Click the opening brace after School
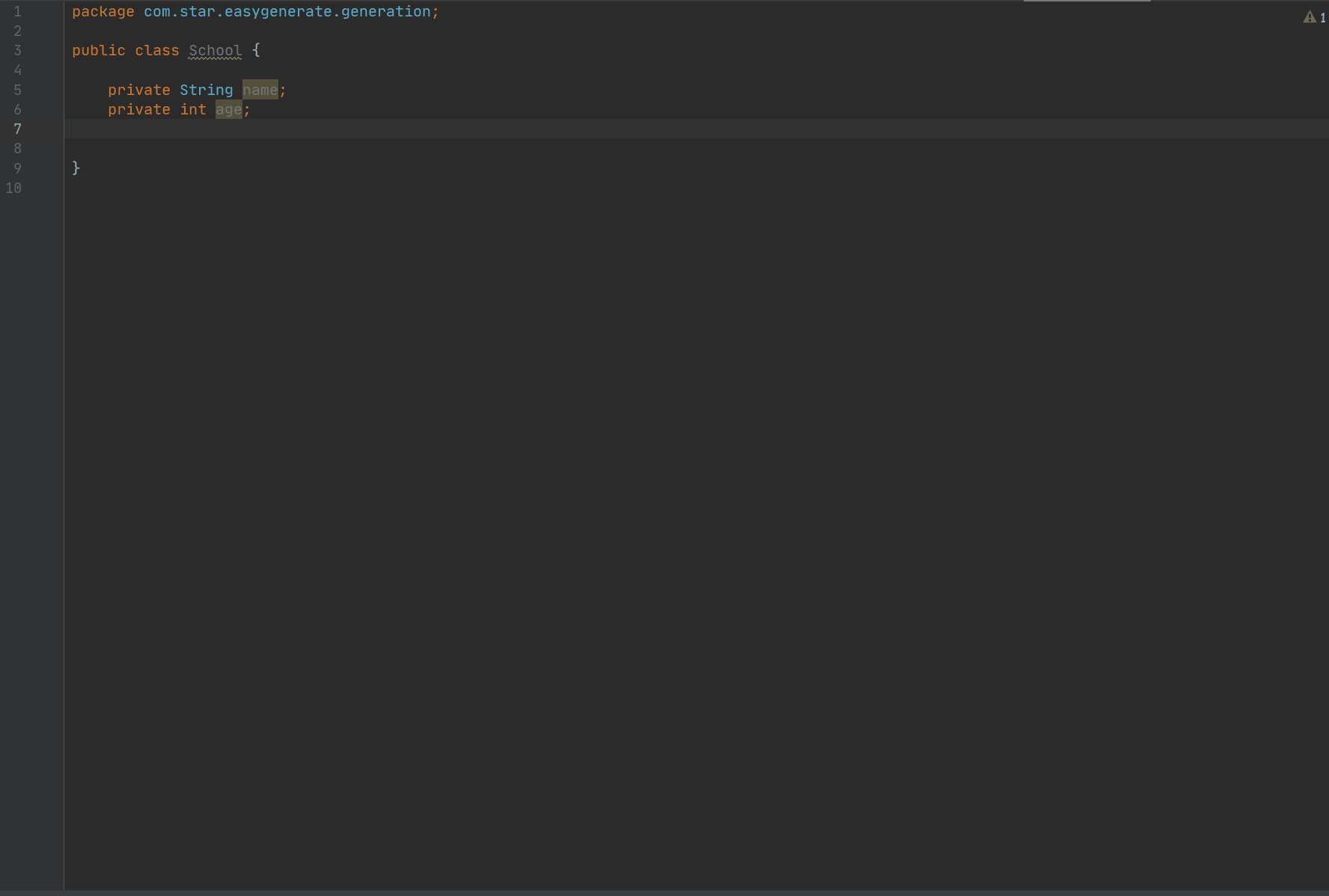Viewport: 1329px width, 896px height. point(256,50)
